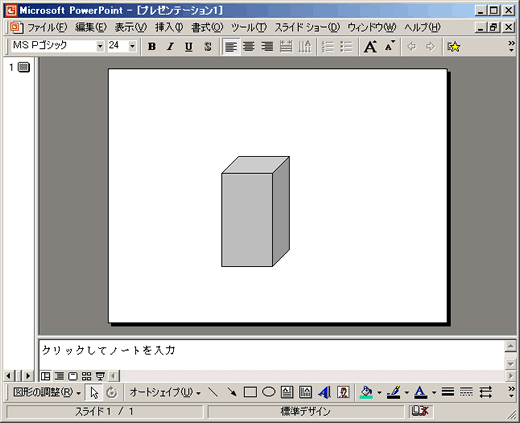Viewport: 520px width, 423px height.
Task: Switch to outline view icon
Action: [x=59, y=376]
